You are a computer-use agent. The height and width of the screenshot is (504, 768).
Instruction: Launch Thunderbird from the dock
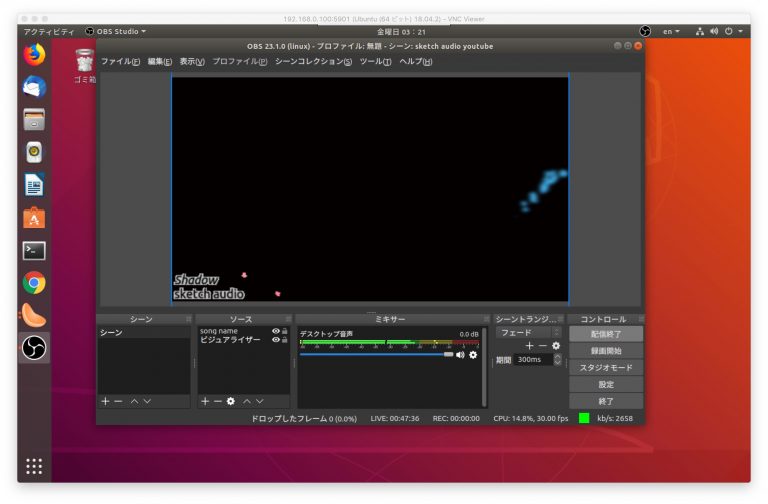pos(34,87)
